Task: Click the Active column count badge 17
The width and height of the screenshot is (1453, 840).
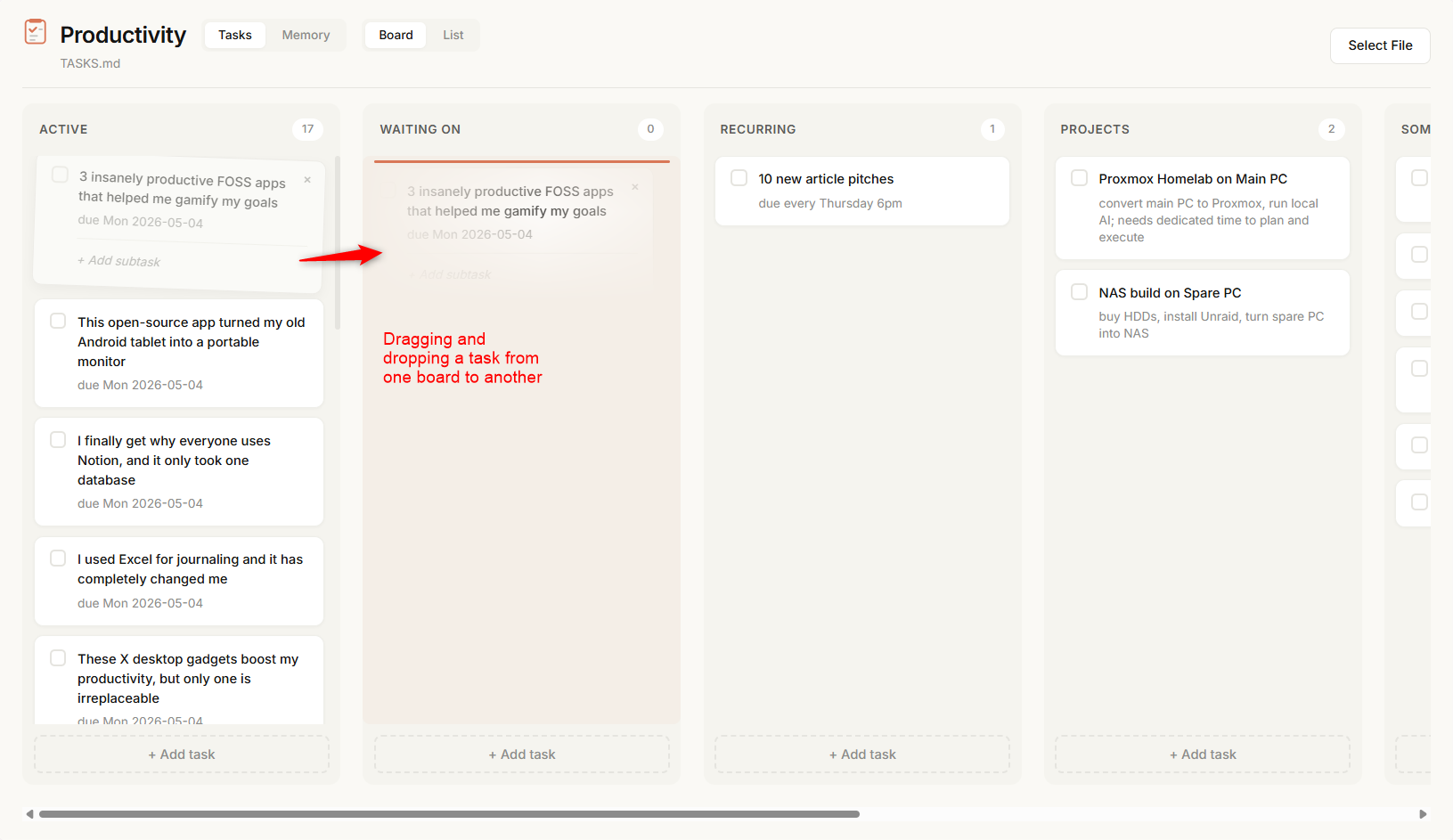Action: [x=307, y=129]
